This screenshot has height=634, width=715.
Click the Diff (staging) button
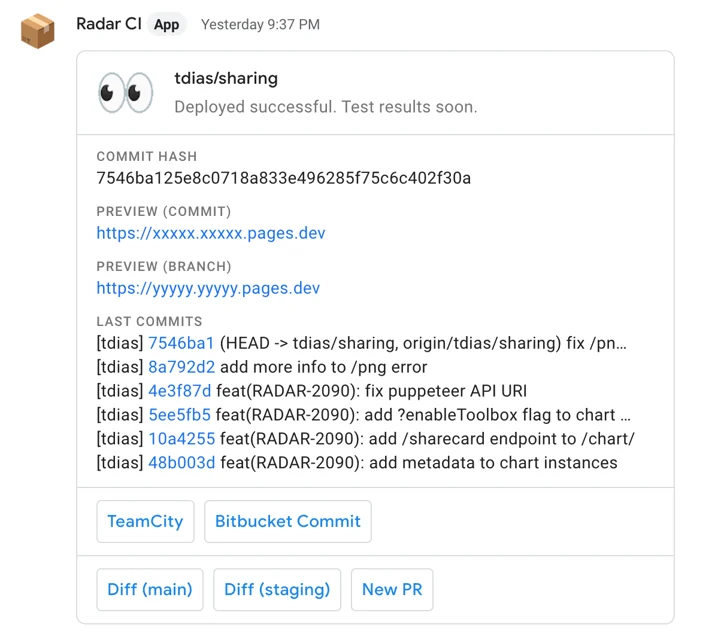277,589
